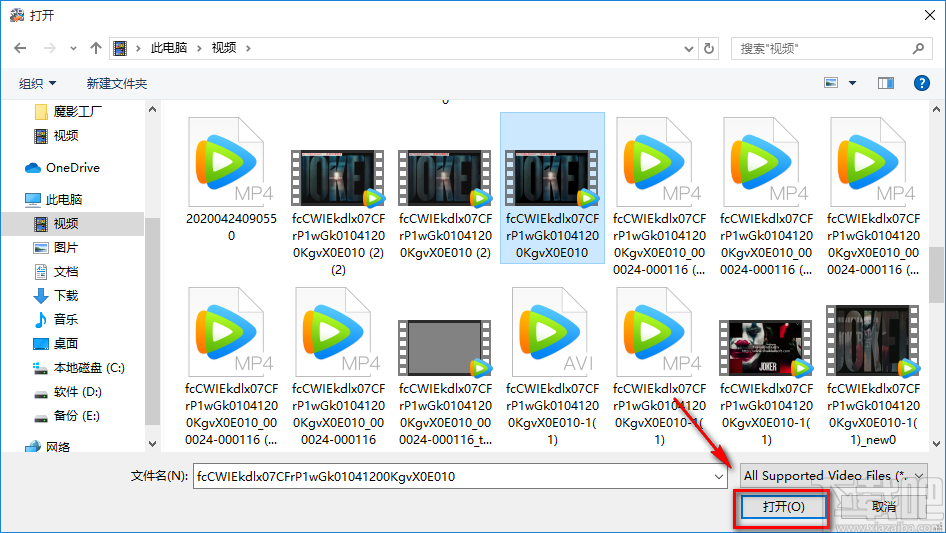946x533 pixels.
Task: Open 文档 folder in sidebar
Action: tap(56, 272)
